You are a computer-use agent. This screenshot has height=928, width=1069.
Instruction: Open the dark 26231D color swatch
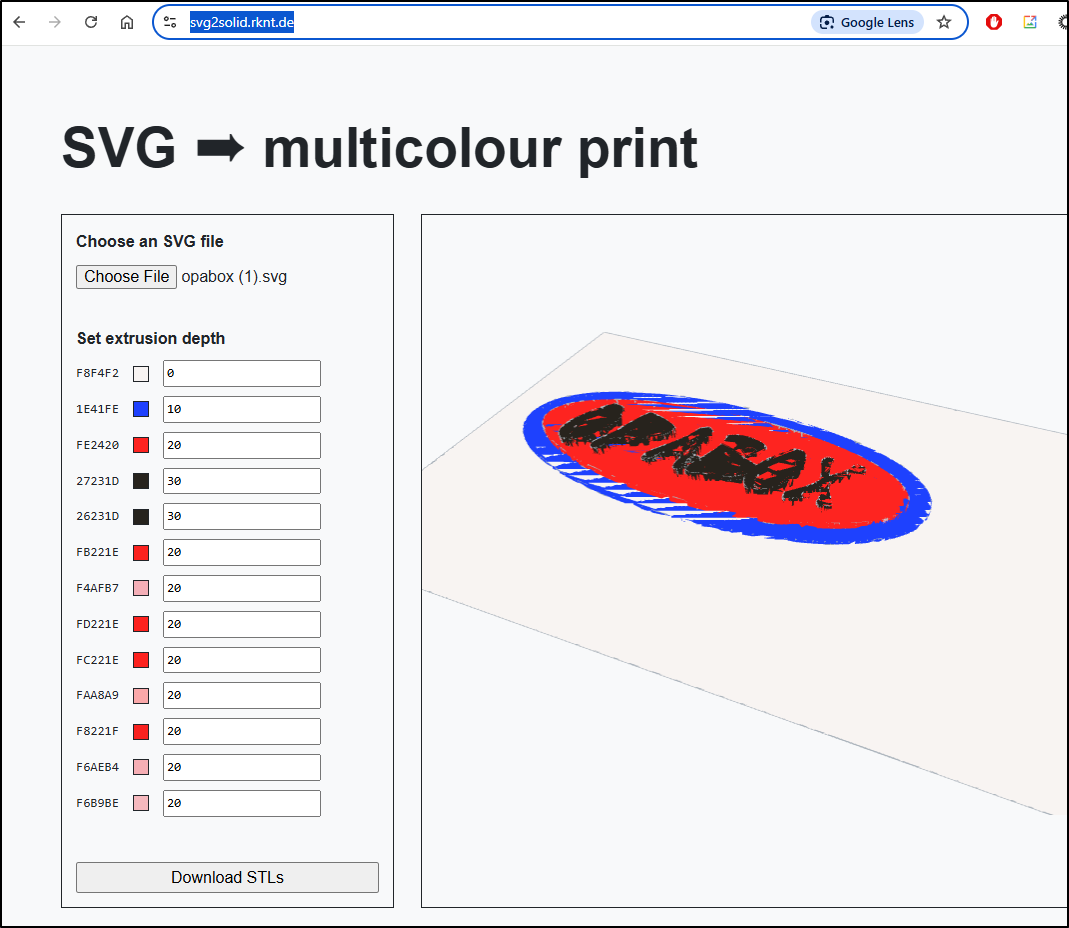tap(141, 517)
